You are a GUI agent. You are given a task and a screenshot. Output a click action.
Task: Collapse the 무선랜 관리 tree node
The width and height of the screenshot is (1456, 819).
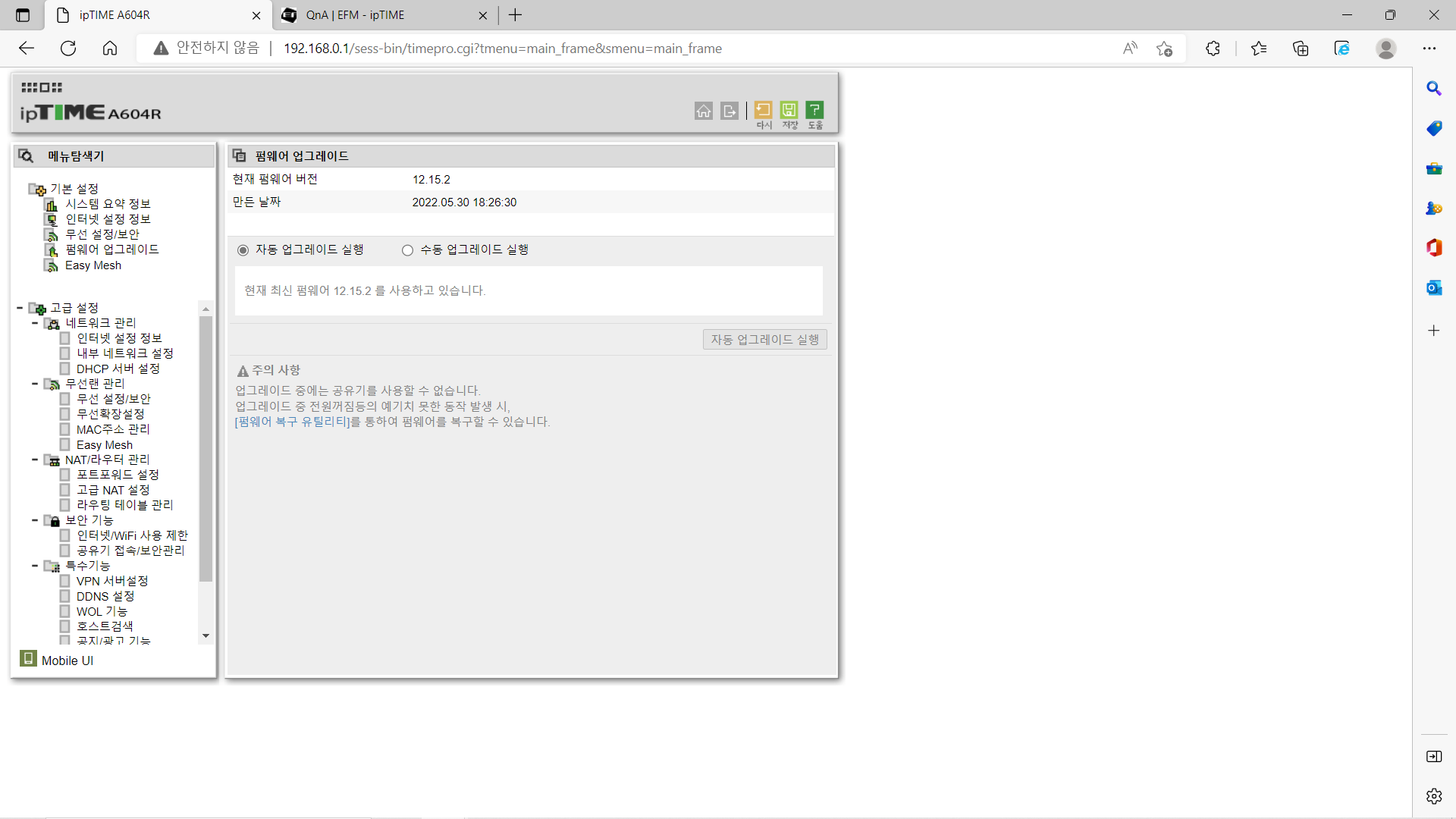click(35, 384)
